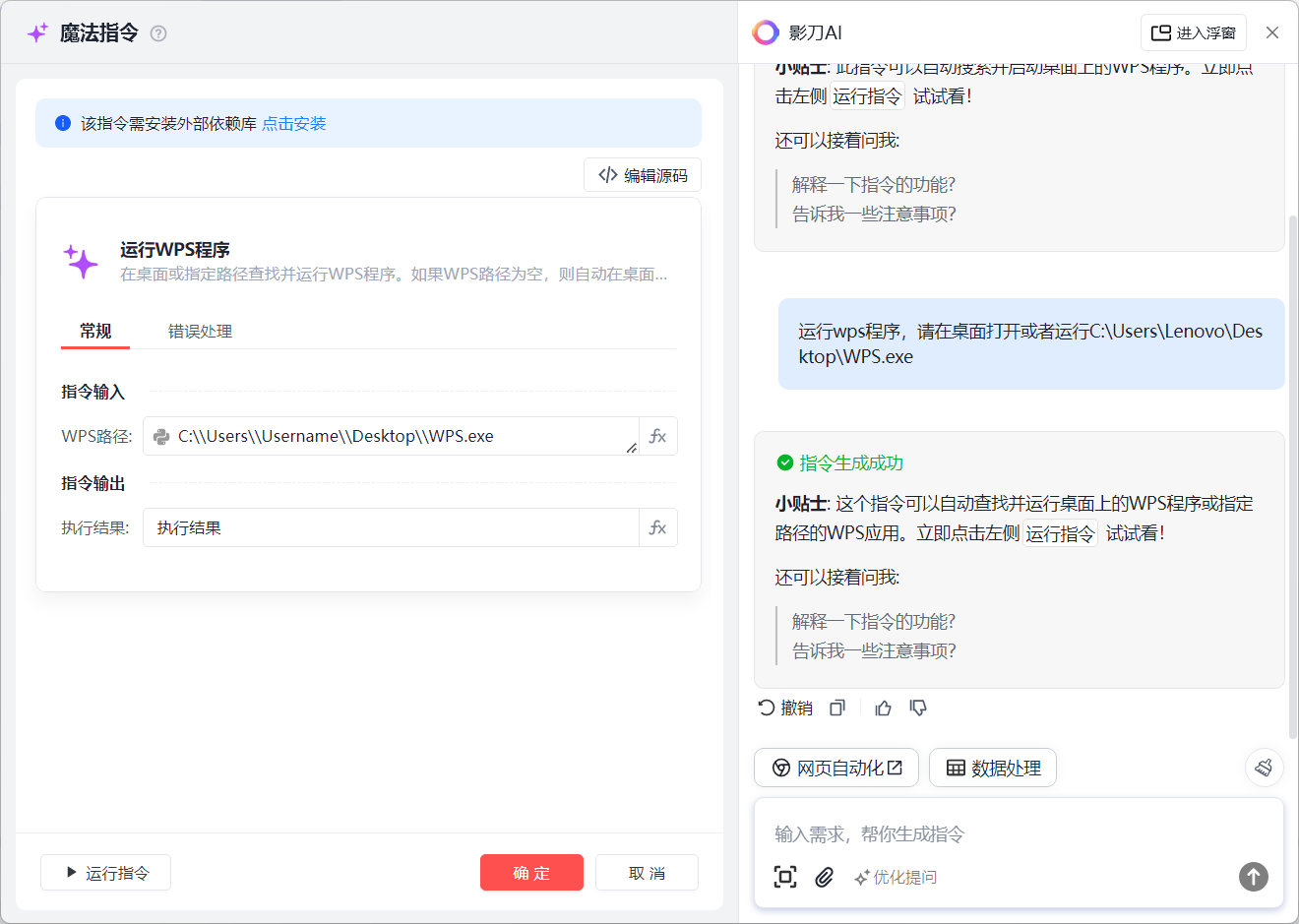Click the Python icon in WPS路径 field

click(161, 437)
